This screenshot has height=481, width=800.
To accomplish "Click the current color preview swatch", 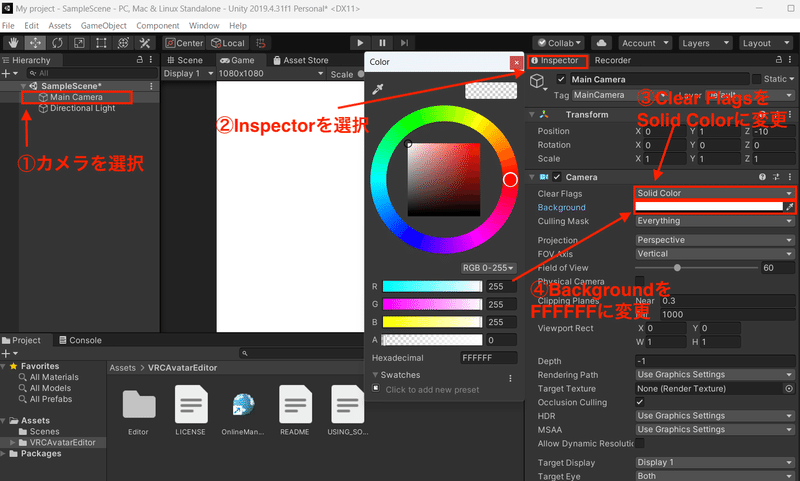I will click(x=491, y=91).
